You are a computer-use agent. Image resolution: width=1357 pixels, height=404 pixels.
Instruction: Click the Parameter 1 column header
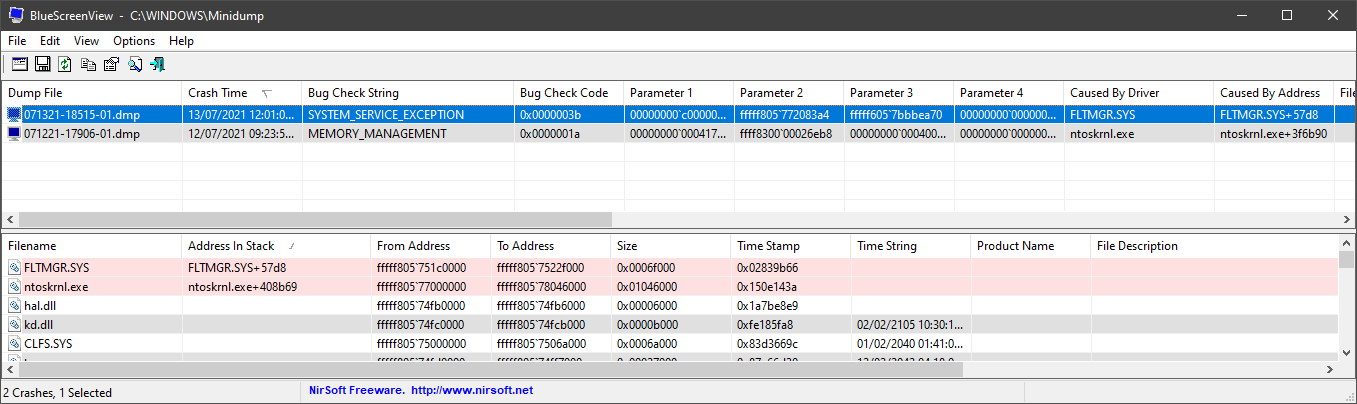(x=678, y=93)
